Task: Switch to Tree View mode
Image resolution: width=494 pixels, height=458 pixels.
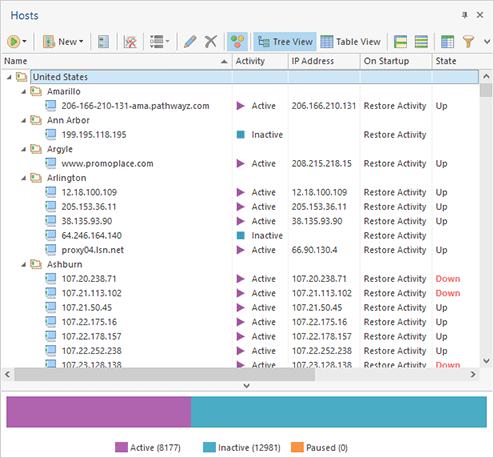Action: [x=285, y=42]
